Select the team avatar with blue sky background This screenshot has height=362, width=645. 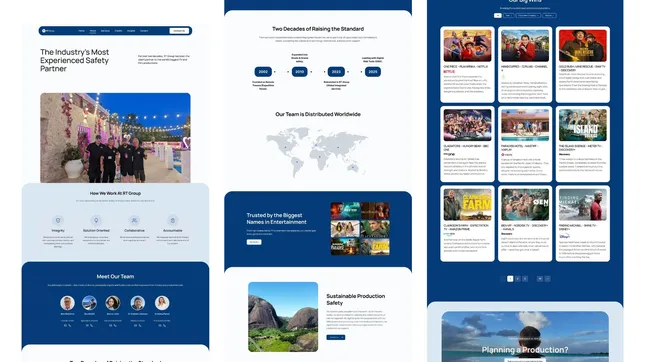pyautogui.click(x=89, y=303)
